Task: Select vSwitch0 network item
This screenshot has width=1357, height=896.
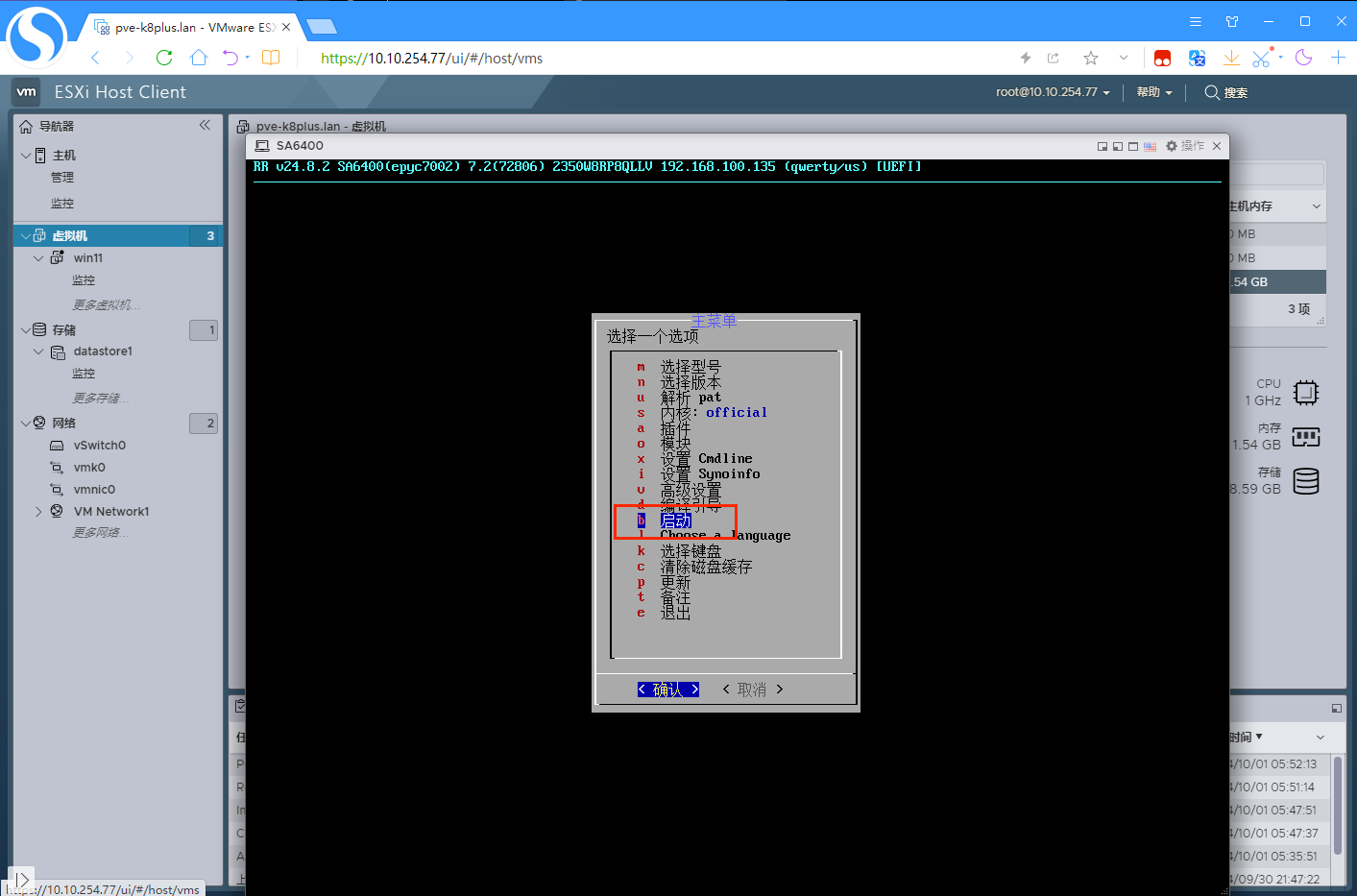Action: 99,446
